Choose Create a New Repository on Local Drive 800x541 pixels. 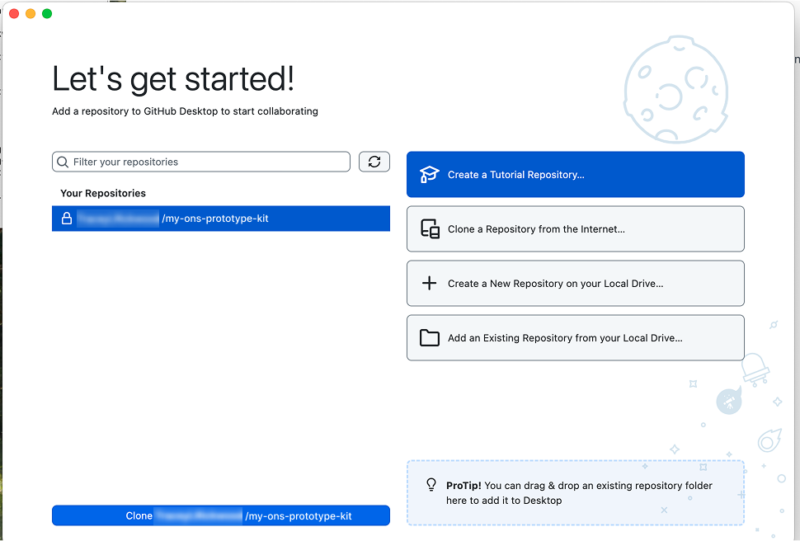[x=576, y=283]
